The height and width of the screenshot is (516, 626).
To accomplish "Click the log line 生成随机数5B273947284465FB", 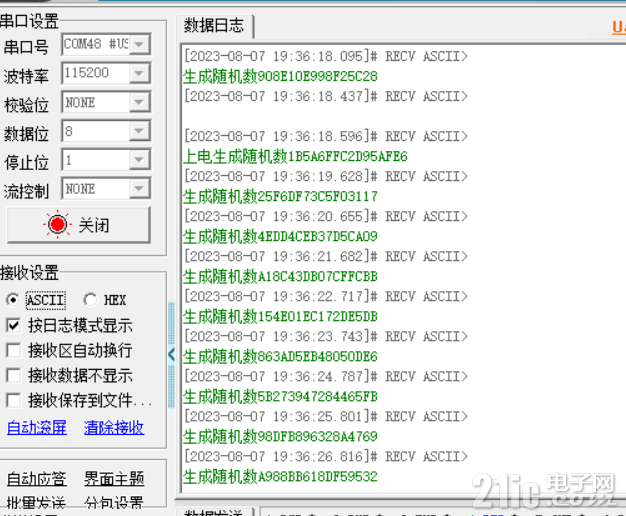I will [280, 397].
